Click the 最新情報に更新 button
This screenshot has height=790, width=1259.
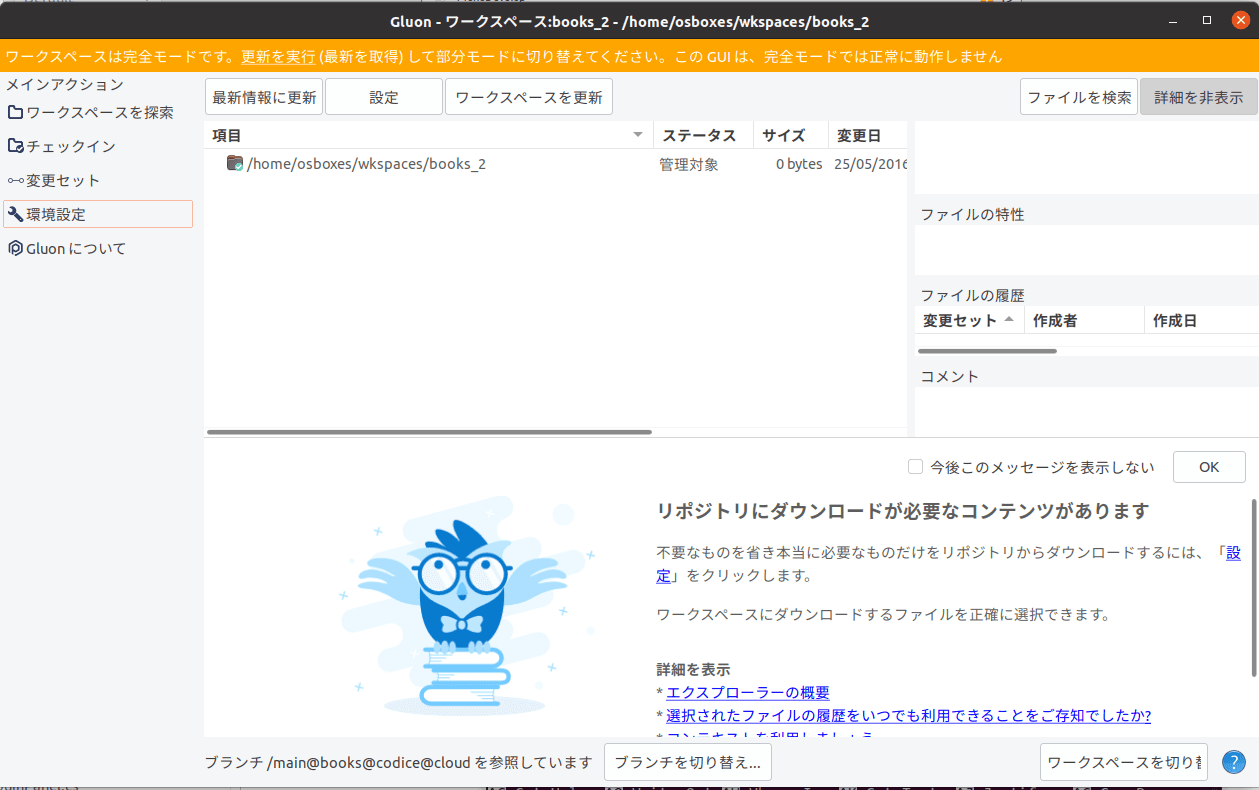coord(264,97)
